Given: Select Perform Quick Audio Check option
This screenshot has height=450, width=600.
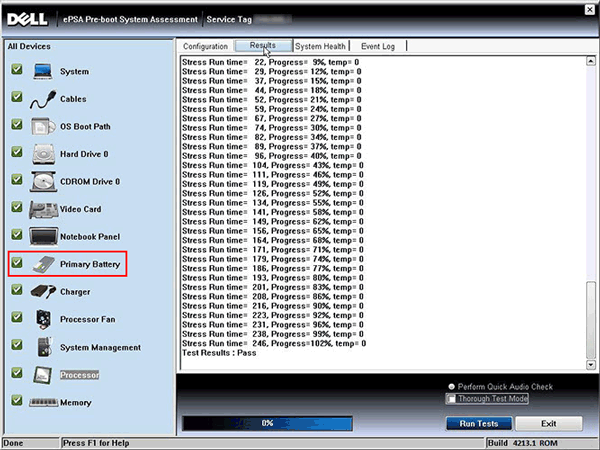Looking at the screenshot, I should click(x=452, y=387).
